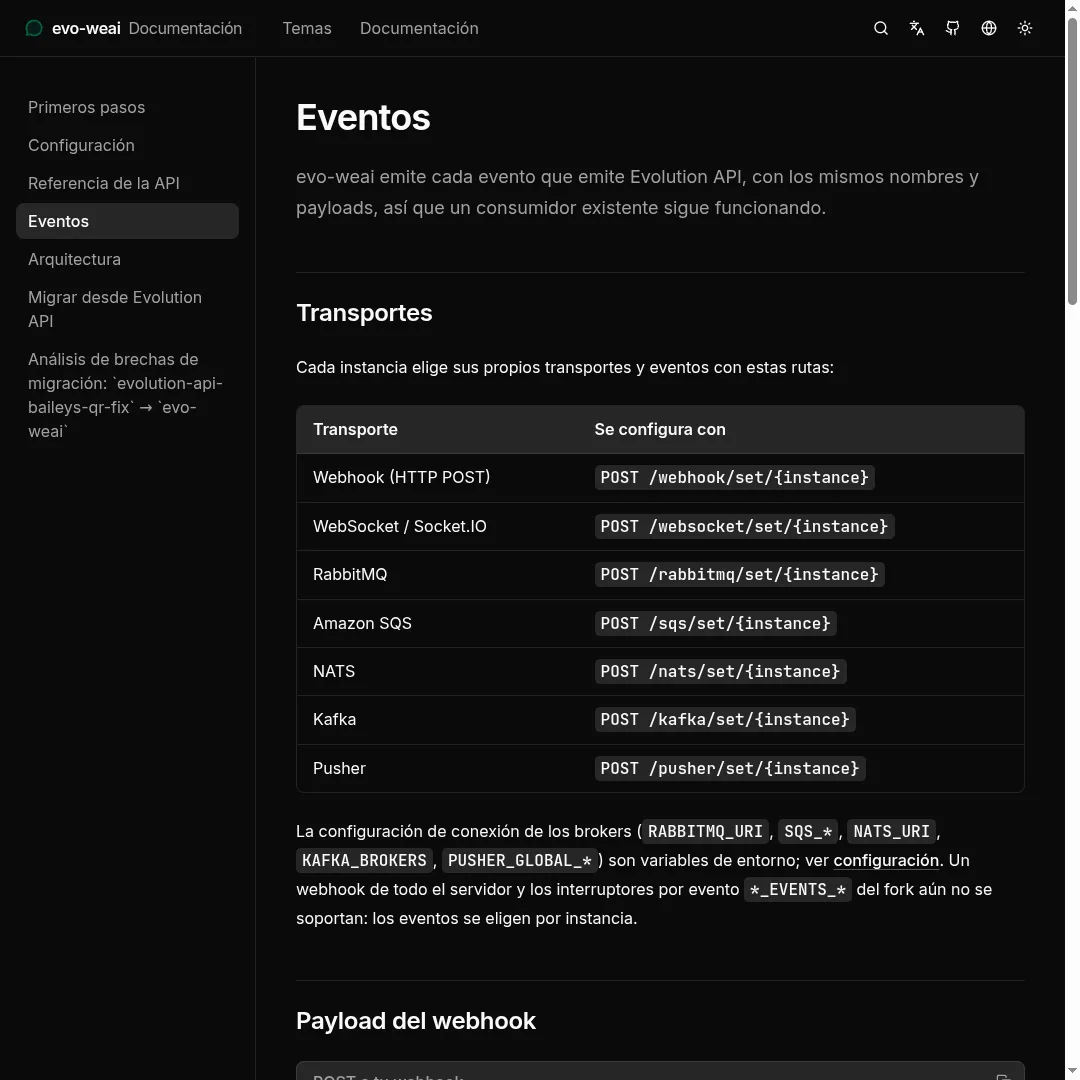Open the translate language icon
1080x1080 pixels.
coord(917,28)
